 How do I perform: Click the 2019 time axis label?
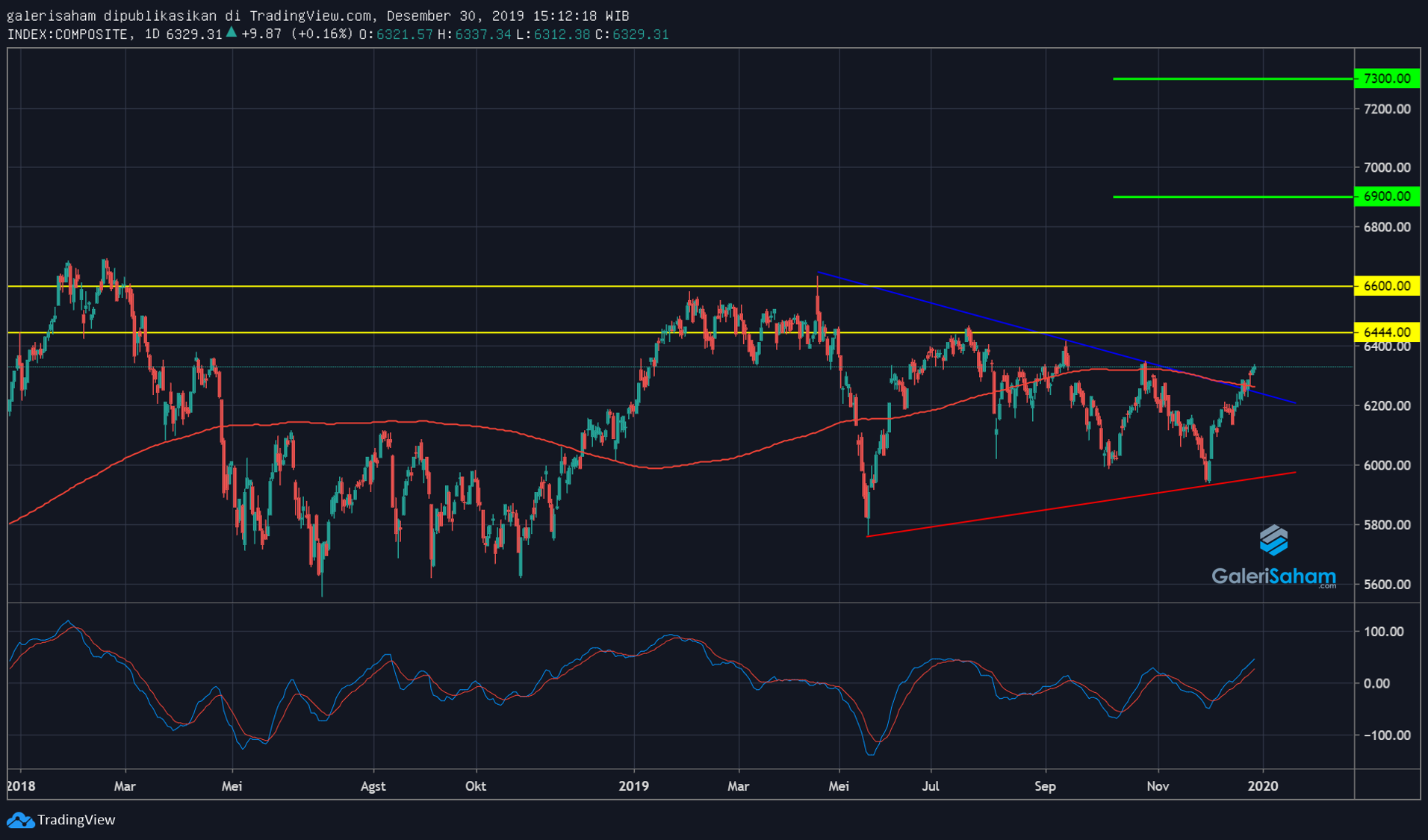(634, 786)
